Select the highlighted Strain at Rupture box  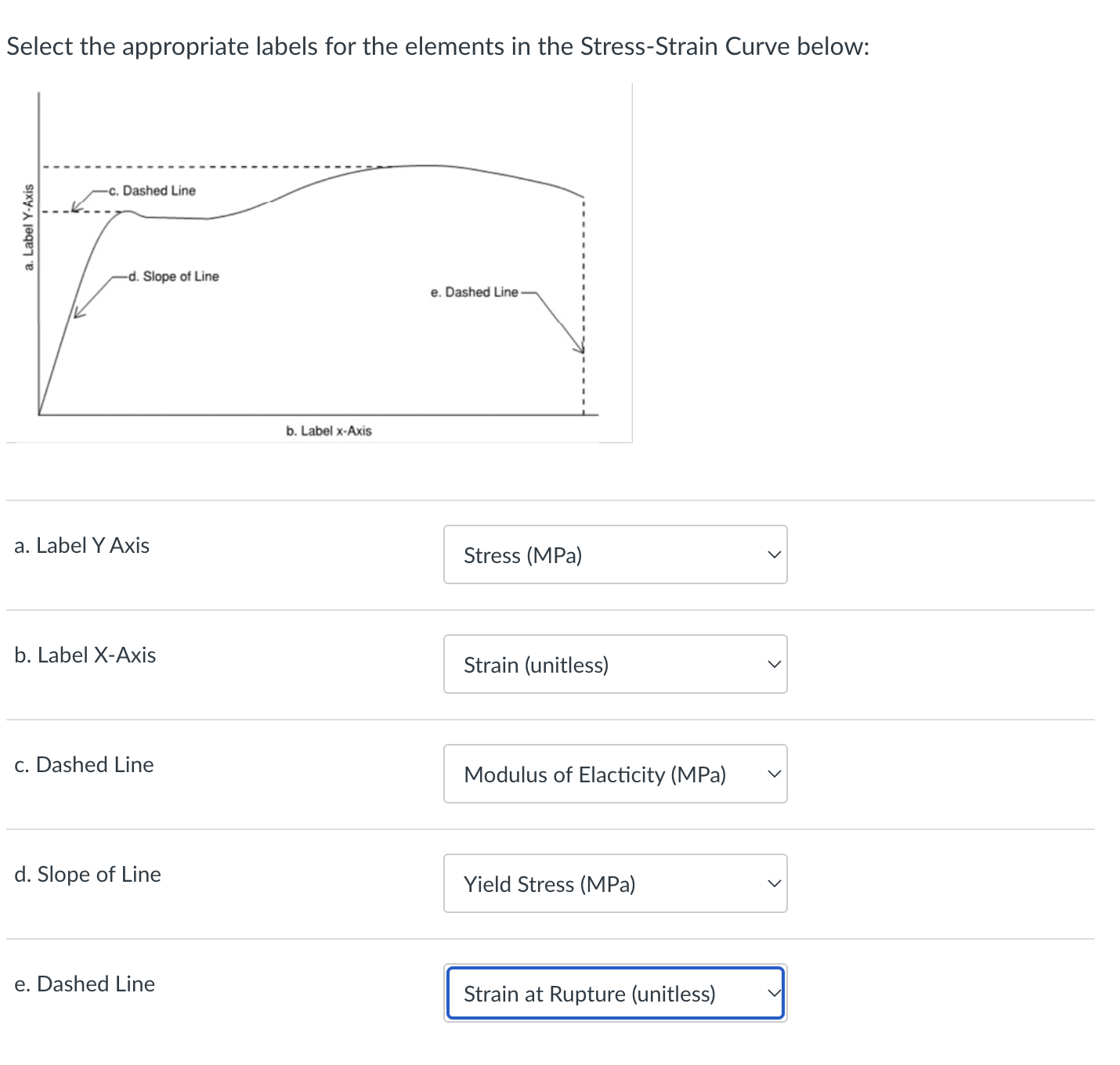pyautogui.click(x=615, y=993)
